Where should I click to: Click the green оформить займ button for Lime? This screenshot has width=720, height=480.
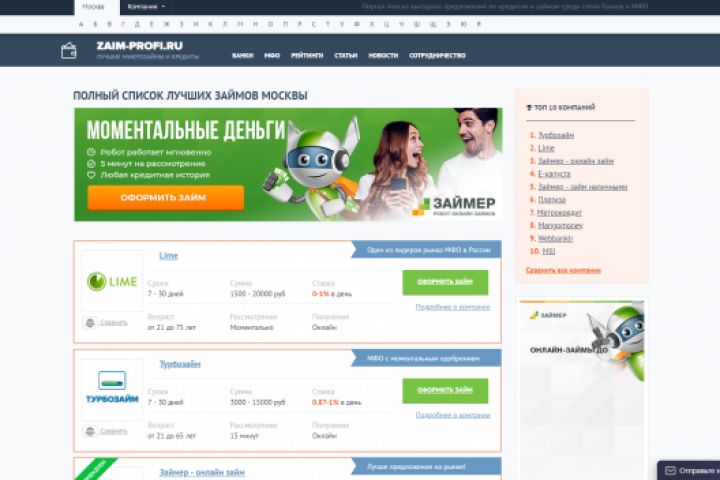(x=445, y=282)
